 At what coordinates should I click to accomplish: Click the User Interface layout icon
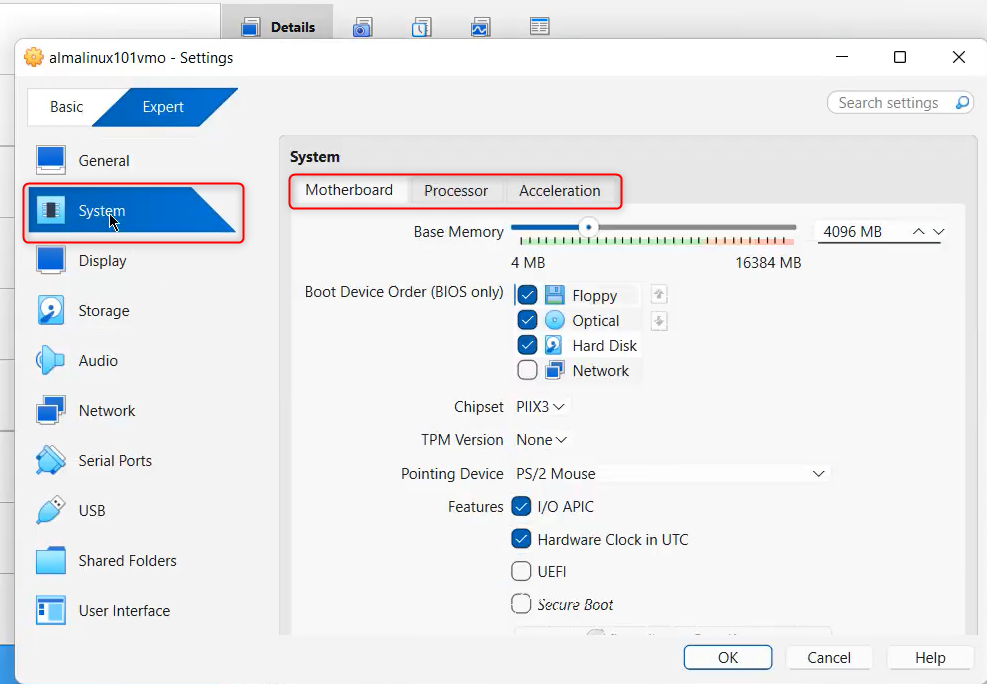coord(51,610)
